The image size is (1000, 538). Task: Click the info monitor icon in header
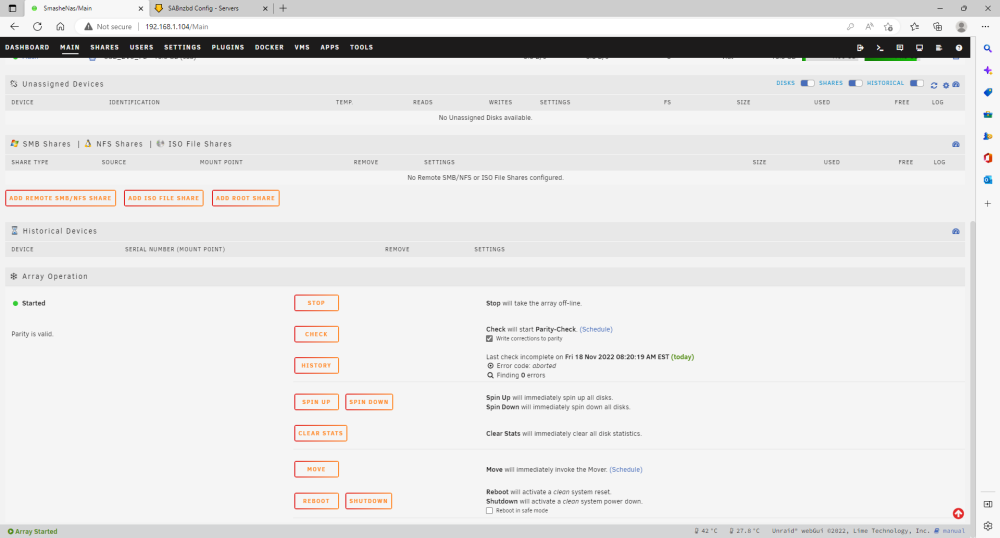(920, 48)
